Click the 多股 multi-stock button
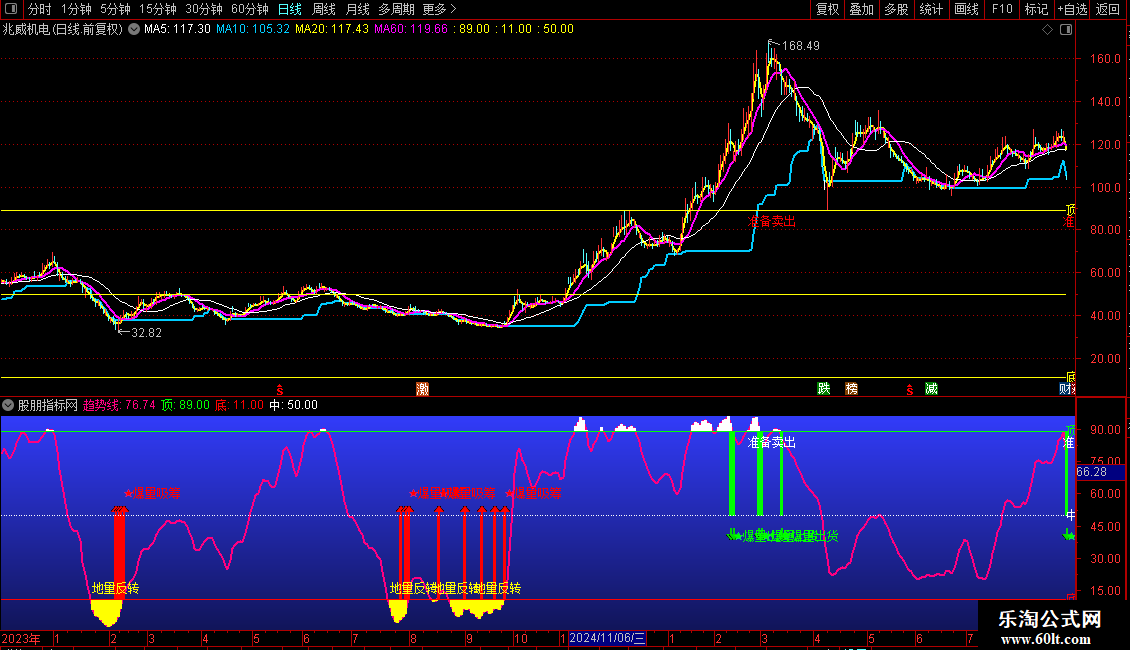The width and height of the screenshot is (1130, 650). [x=897, y=9]
